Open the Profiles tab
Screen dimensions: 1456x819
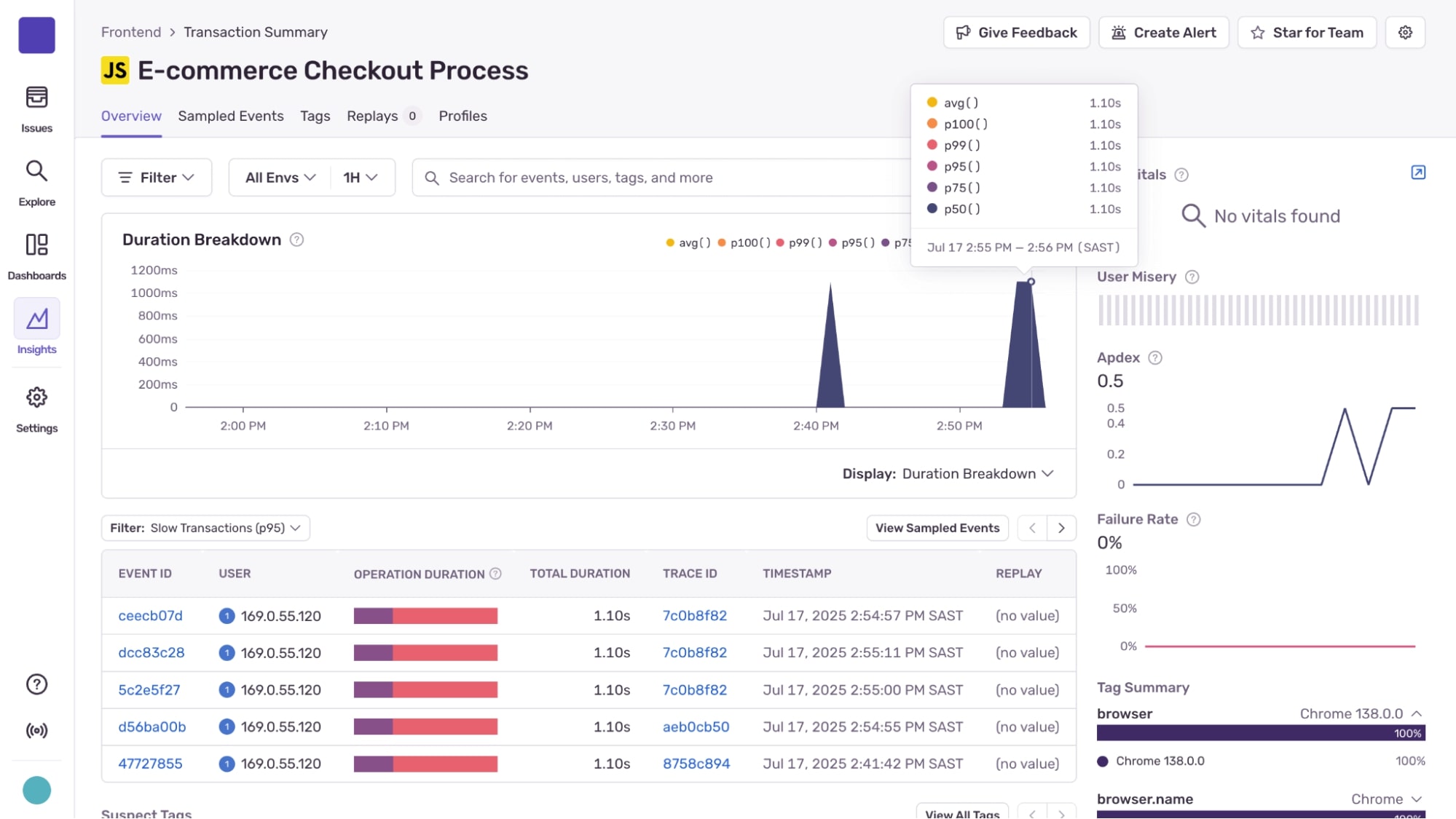tap(463, 116)
